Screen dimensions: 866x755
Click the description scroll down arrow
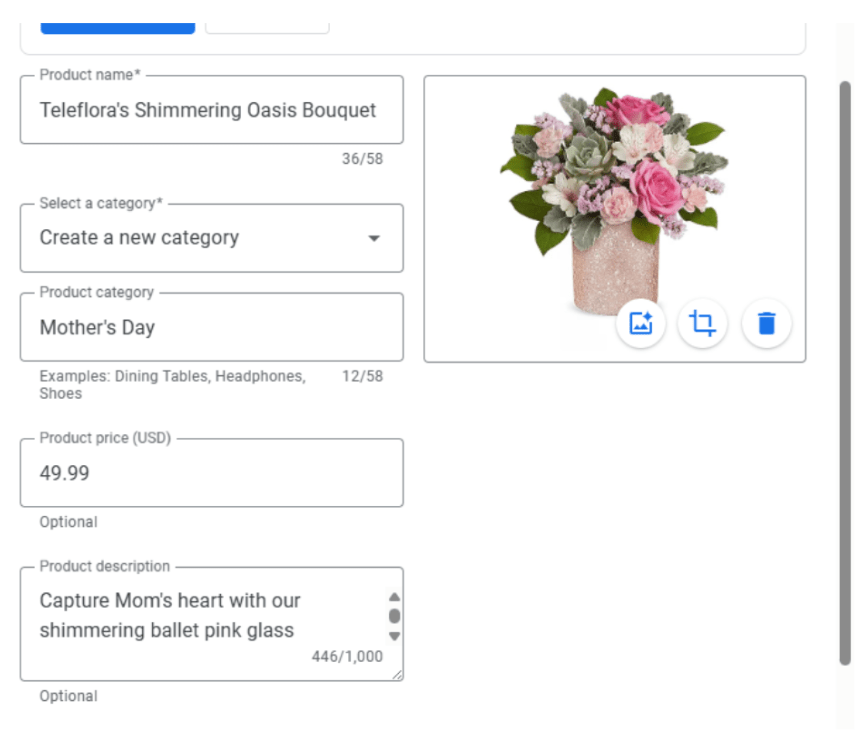394,636
